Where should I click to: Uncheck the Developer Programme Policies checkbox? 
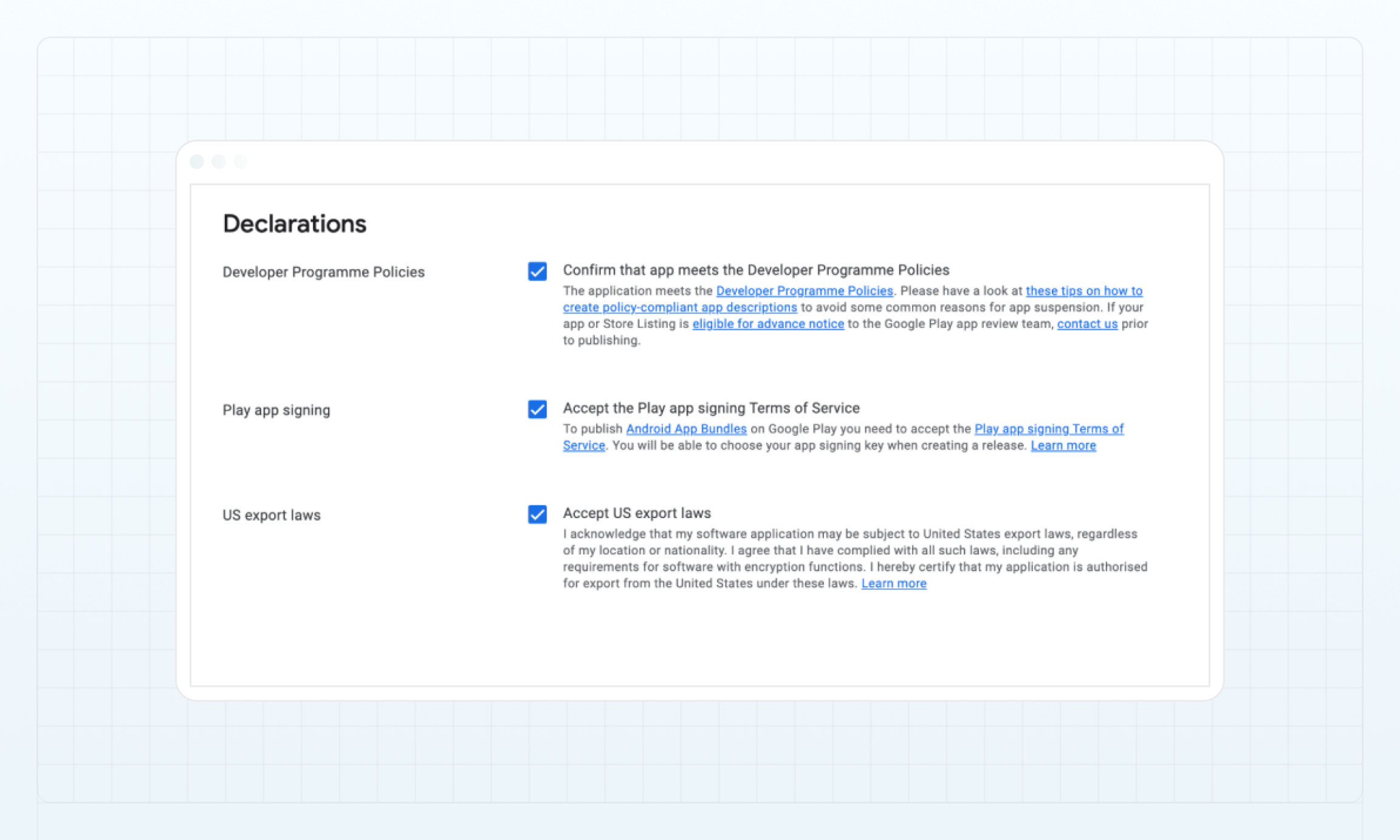tap(537, 271)
